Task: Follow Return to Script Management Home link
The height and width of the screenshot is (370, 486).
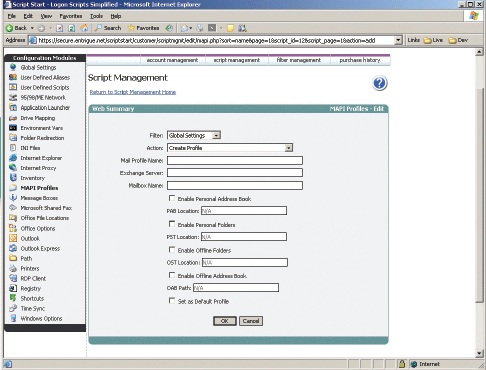Action: pyautogui.click(x=133, y=92)
